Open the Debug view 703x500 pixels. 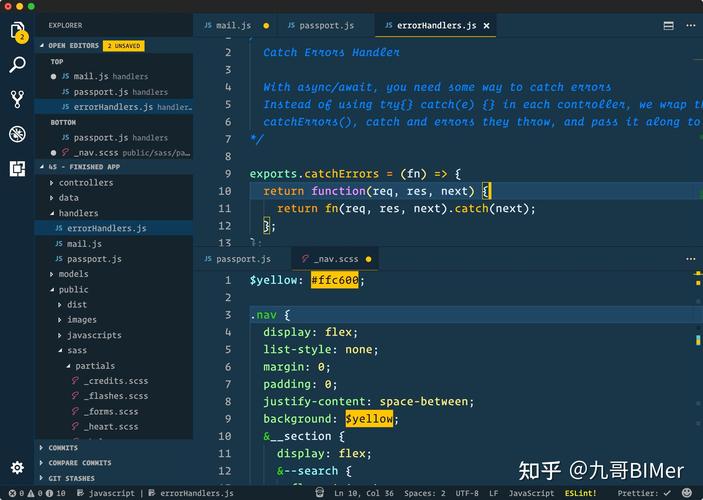click(17, 134)
